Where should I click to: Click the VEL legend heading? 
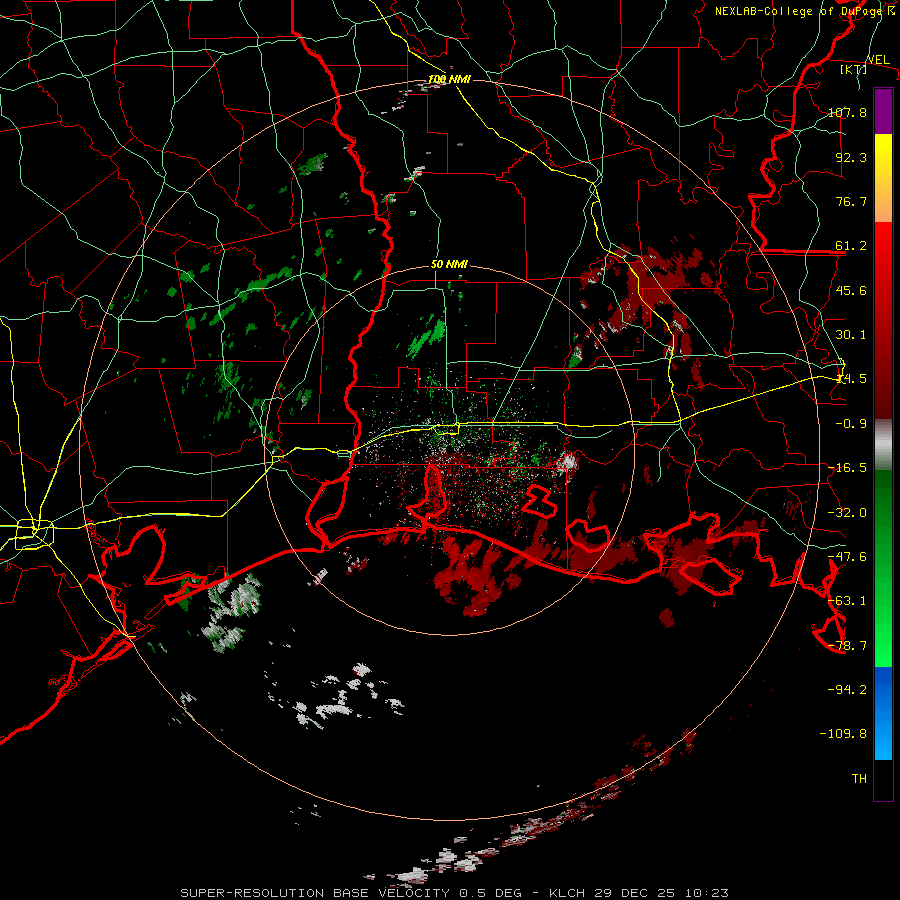[878, 60]
